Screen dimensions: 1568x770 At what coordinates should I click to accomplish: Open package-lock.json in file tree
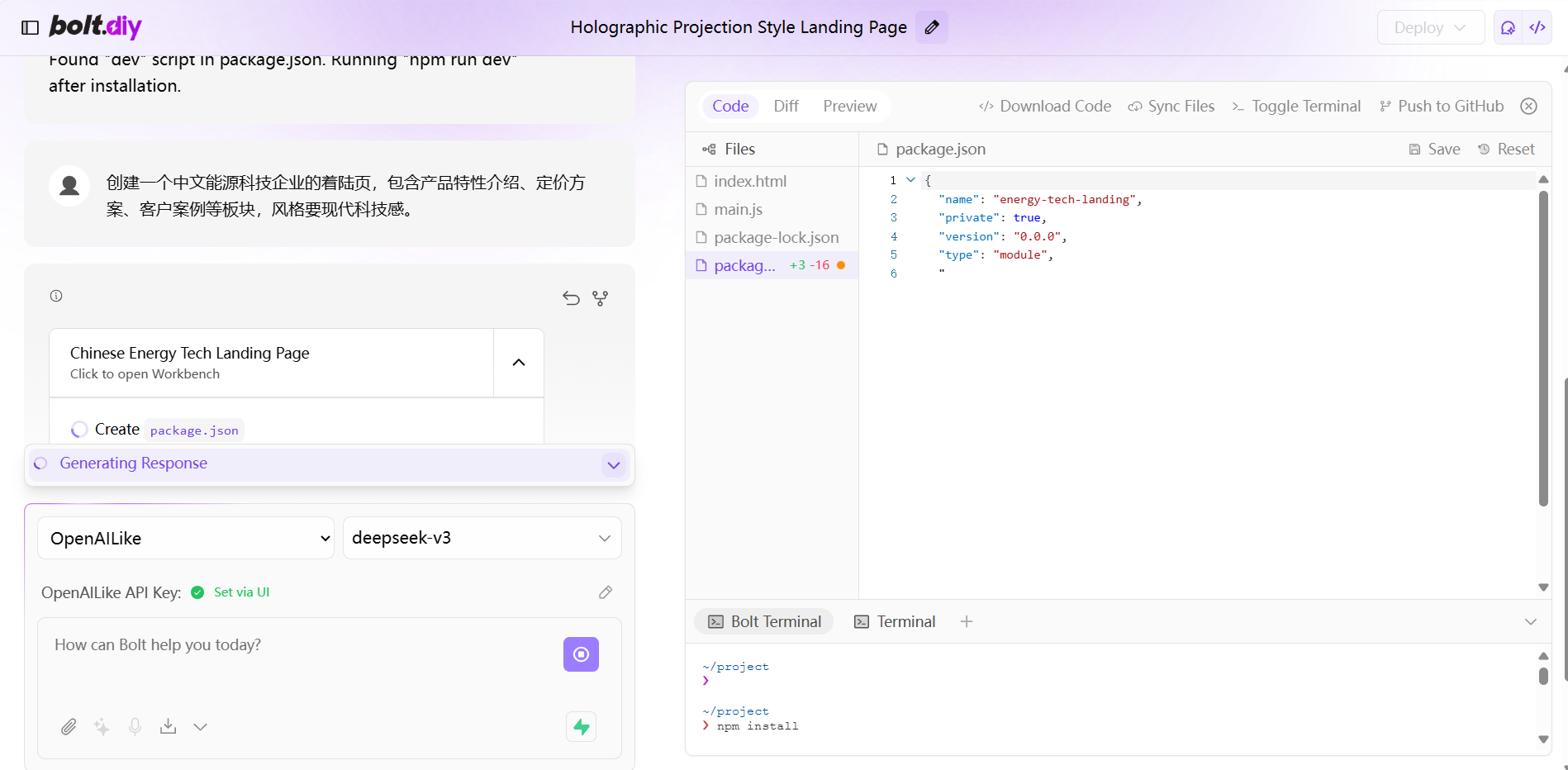772,237
